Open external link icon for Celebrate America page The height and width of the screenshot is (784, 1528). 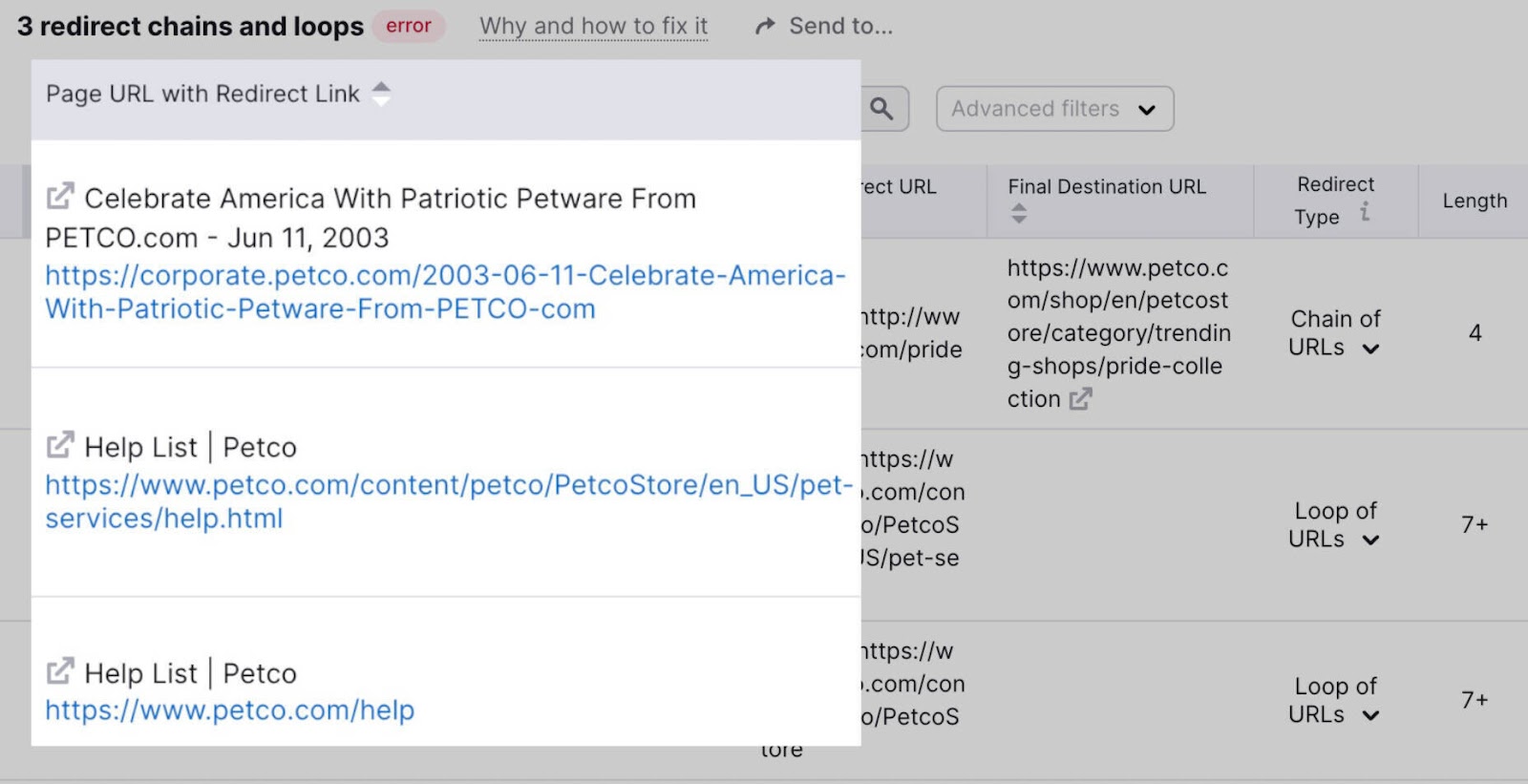tap(60, 197)
